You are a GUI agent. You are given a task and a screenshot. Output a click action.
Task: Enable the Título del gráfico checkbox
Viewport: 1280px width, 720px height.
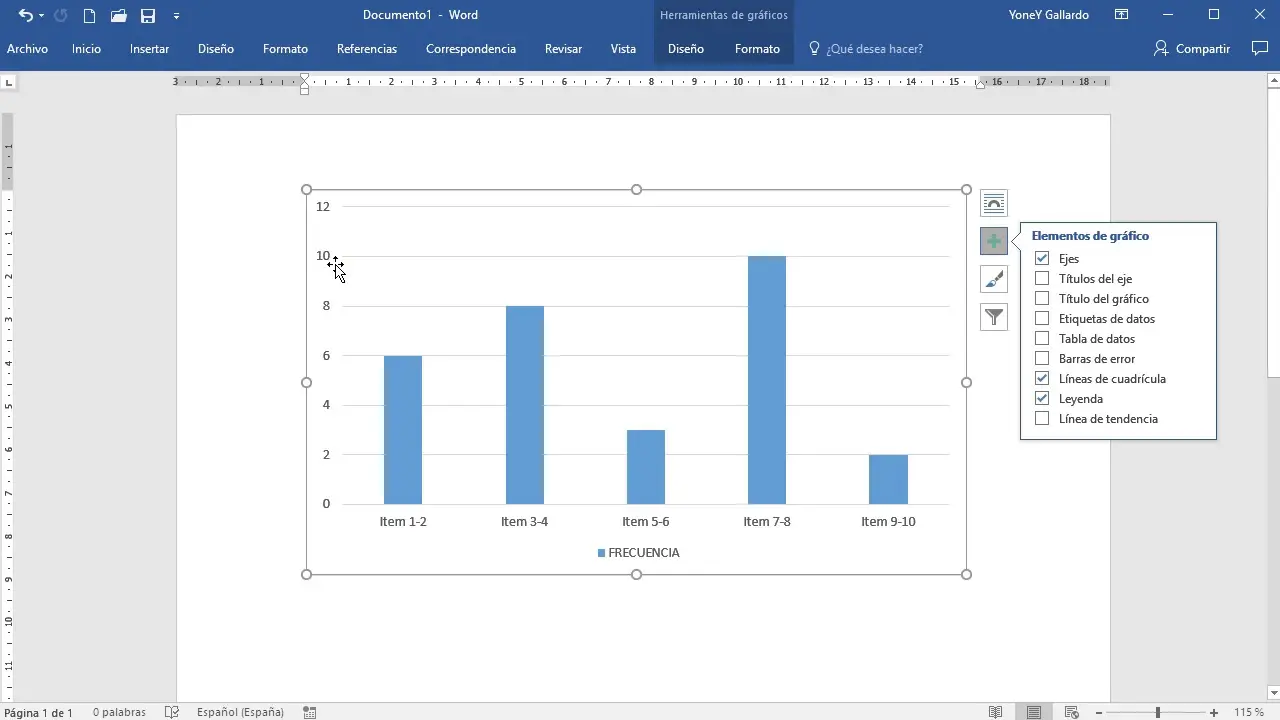click(1042, 299)
